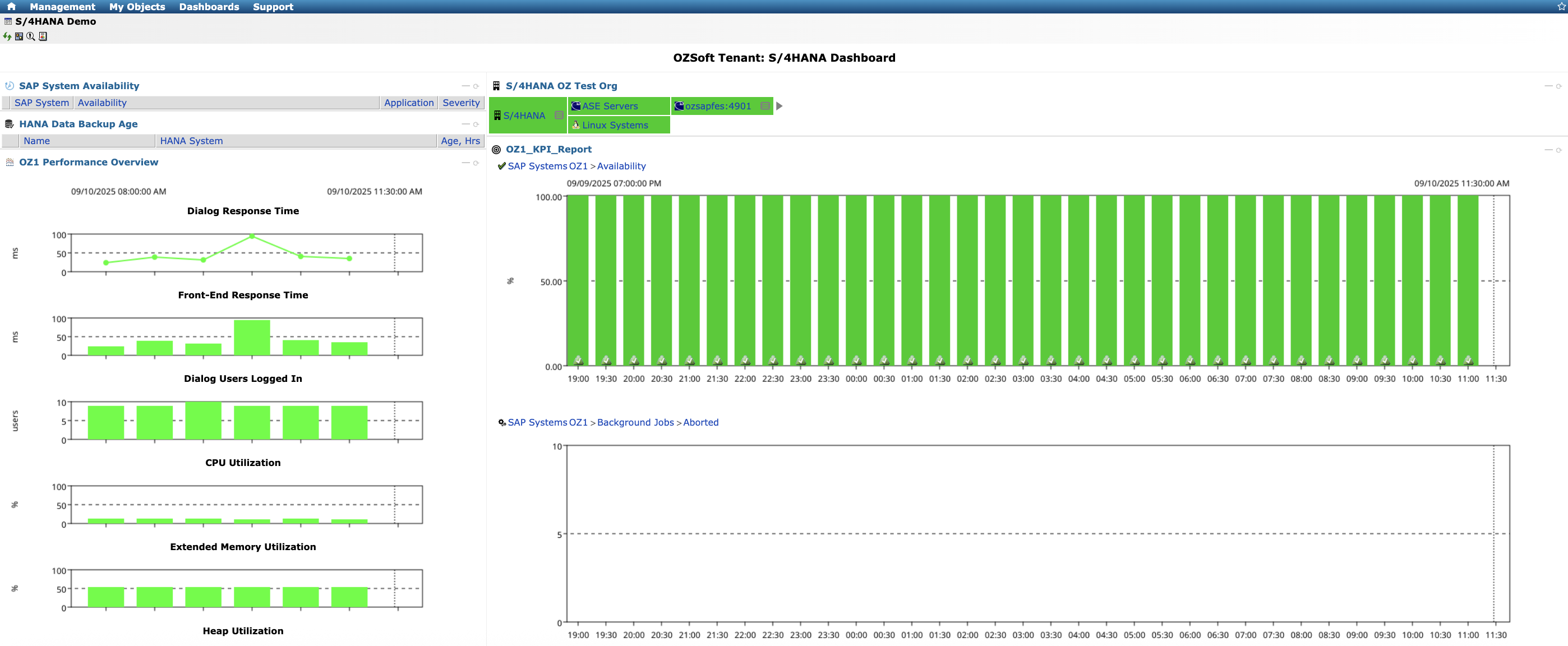Open the Support menu
Screen dimensions: 1568x646
pyautogui.click(x=273, y=7)
